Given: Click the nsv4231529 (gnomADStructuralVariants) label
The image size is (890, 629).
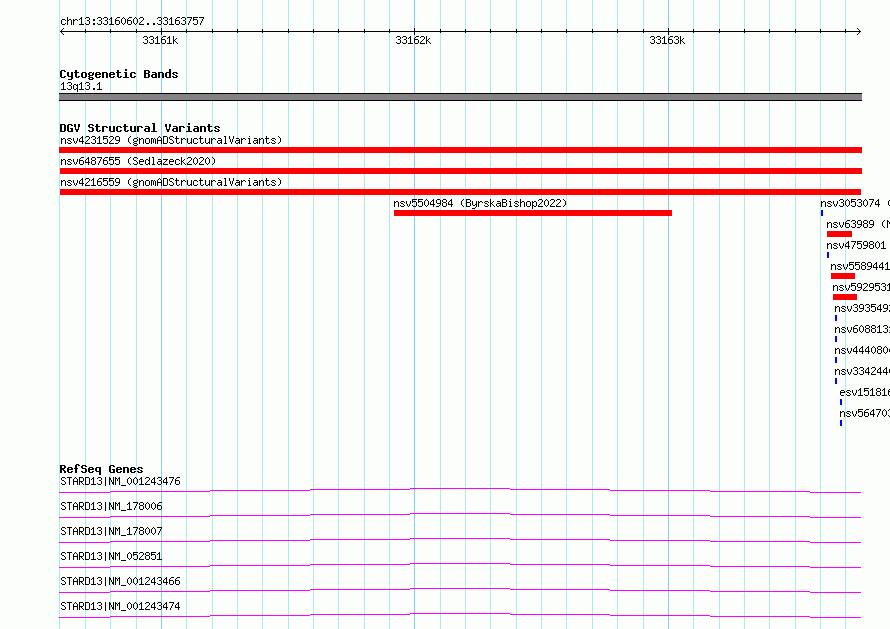Looking at the screenshot, I should pyautogui.click(x=171, y=140).
